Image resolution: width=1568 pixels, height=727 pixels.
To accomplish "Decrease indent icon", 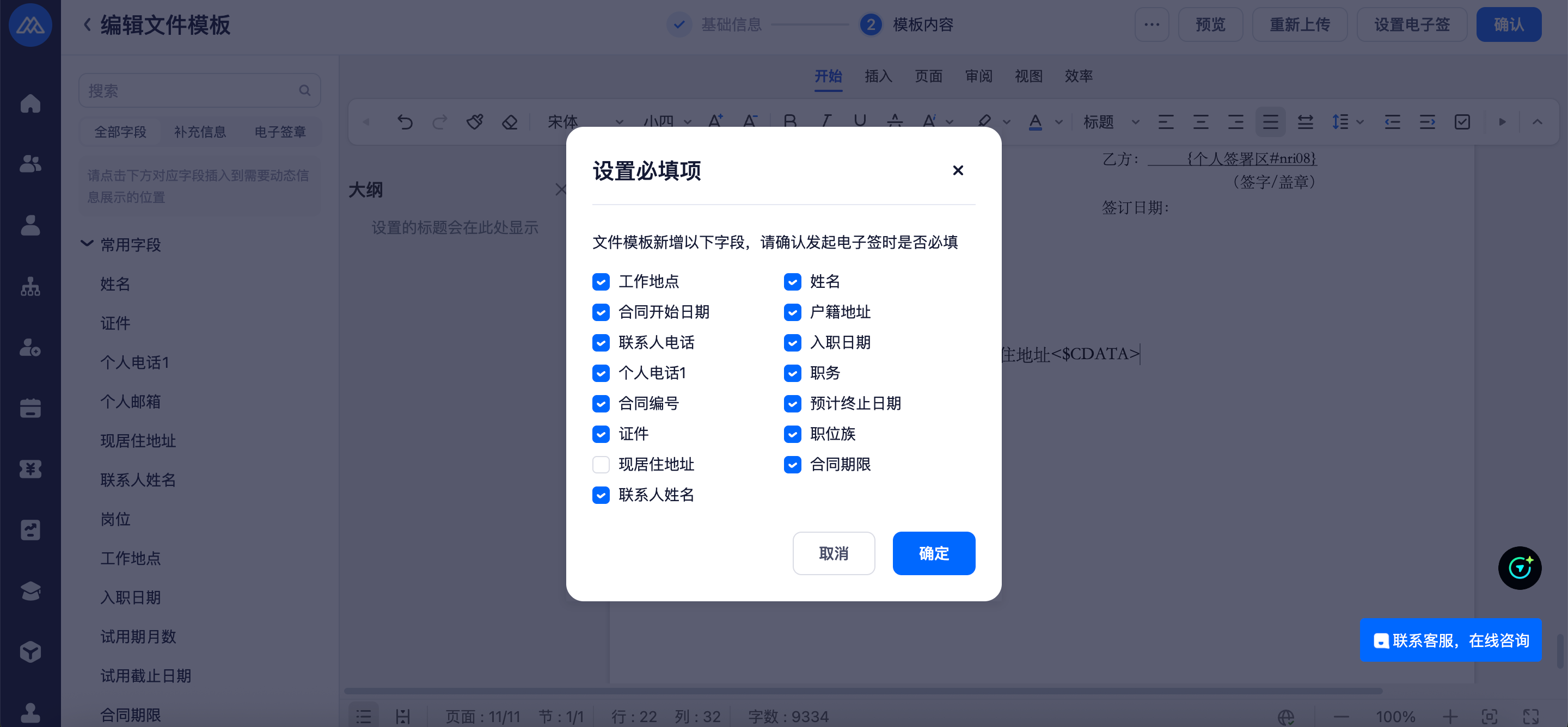I will (x=1392, y=122).
